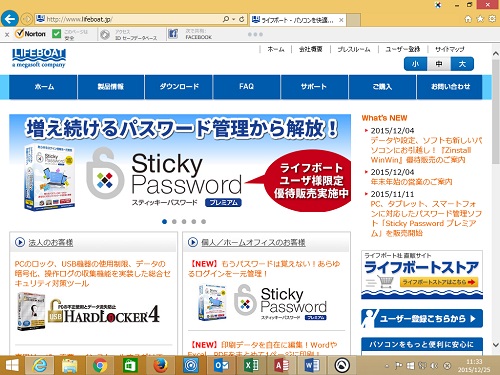500x375 pixels.
Task: Click the play arrow beside 個人/ホームオフィス
Action: point(193,242)
